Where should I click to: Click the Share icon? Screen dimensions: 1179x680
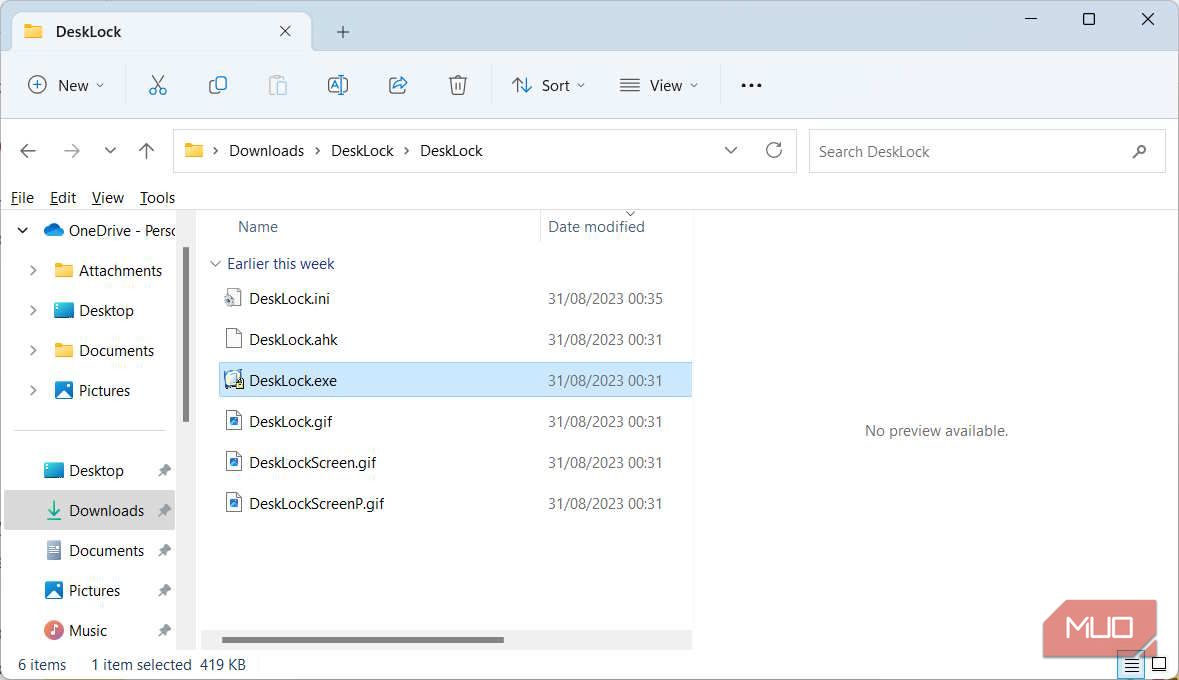398,85
